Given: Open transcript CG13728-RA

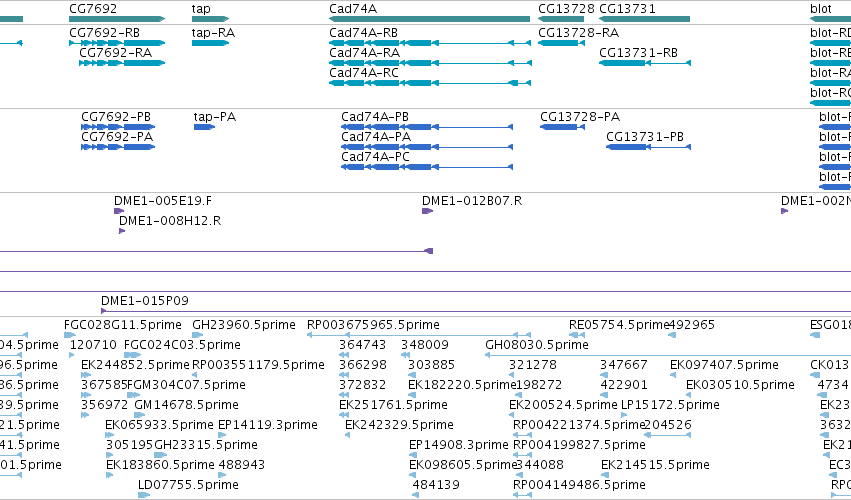Looking at the screenshot, I should point(579,33).
